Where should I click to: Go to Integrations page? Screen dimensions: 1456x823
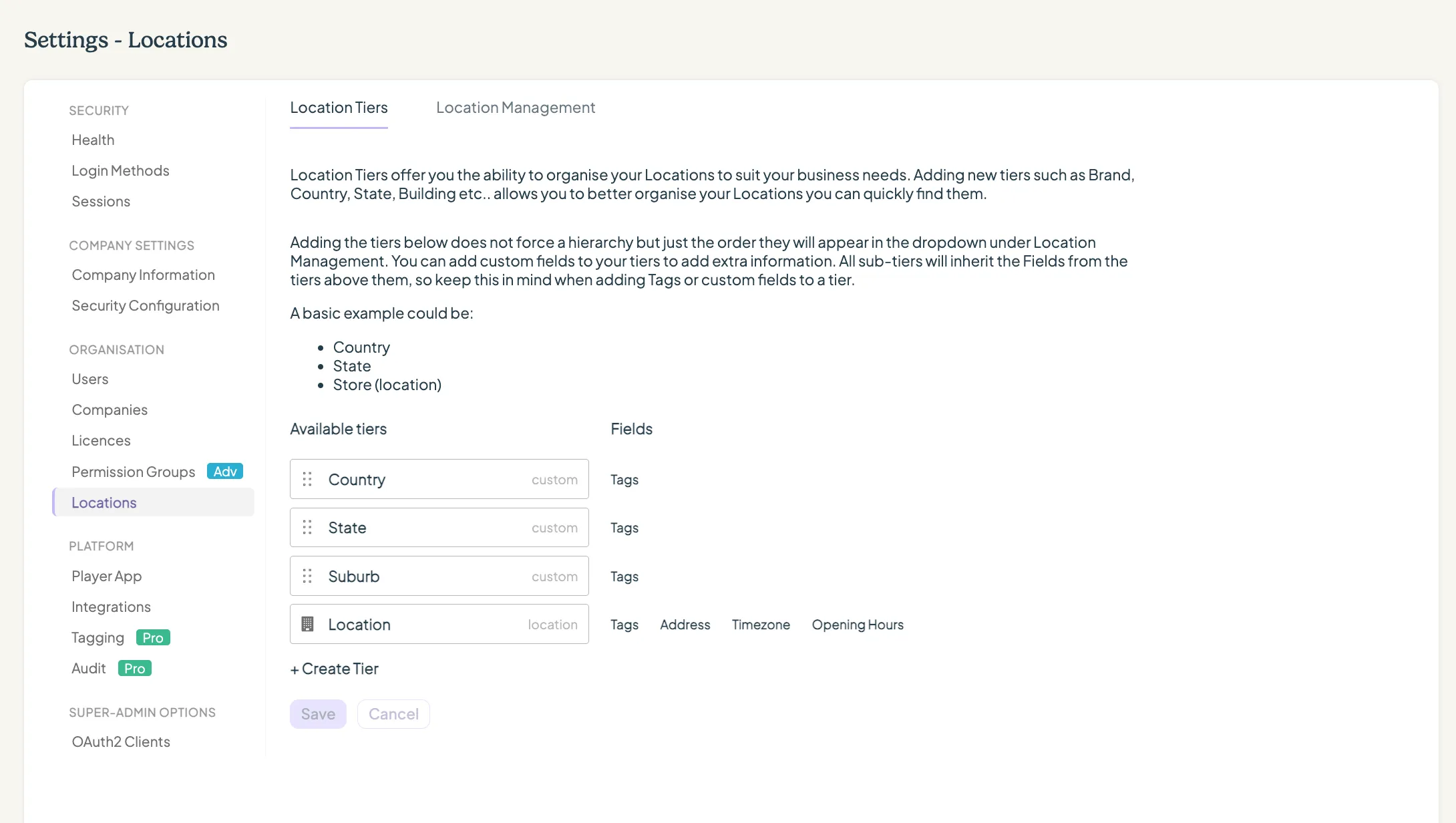click(111, 607)
